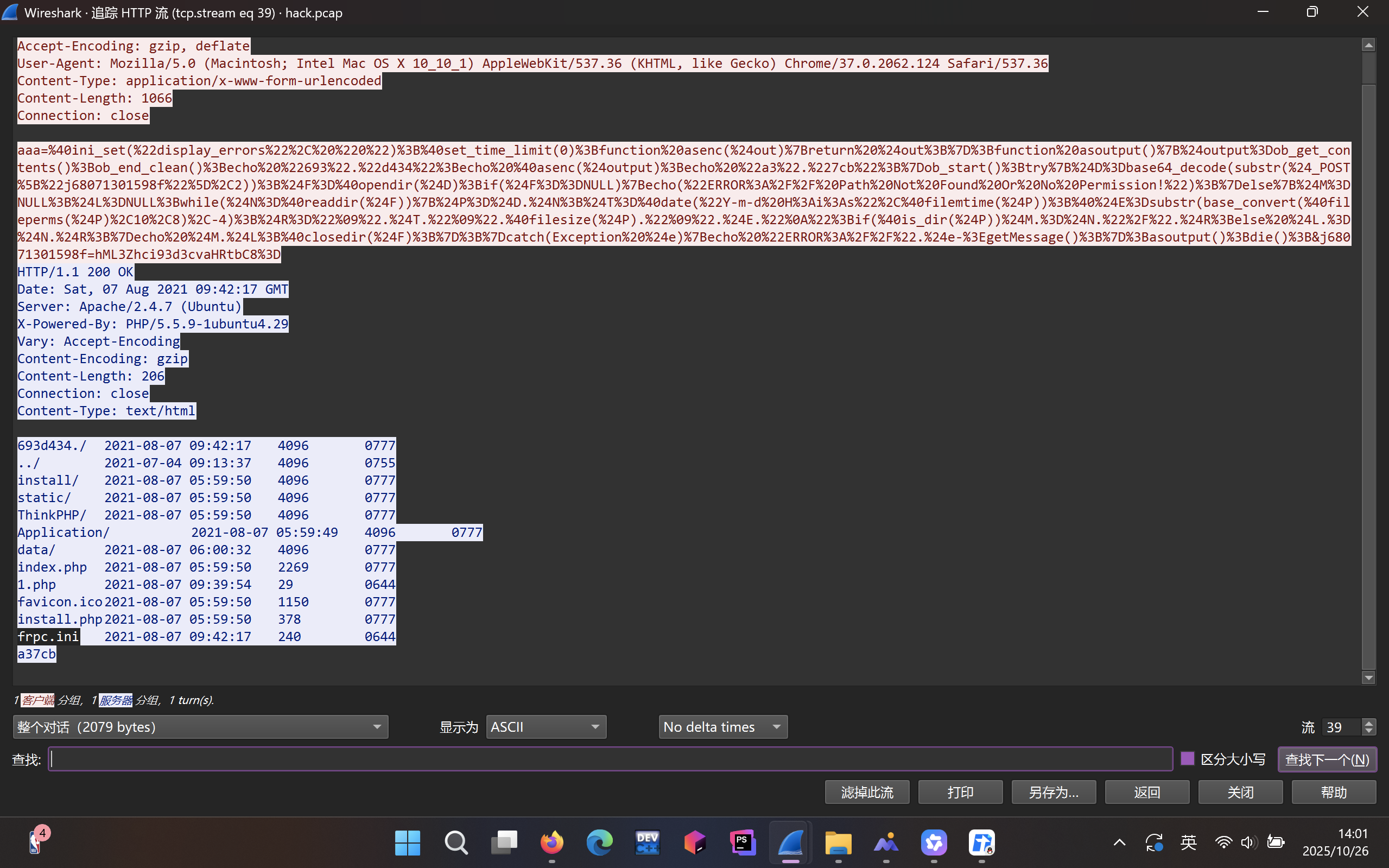Click the Wireshark shark fin icon in the title bar
This screenshot has height=868, width=1389.
[10, 12]
